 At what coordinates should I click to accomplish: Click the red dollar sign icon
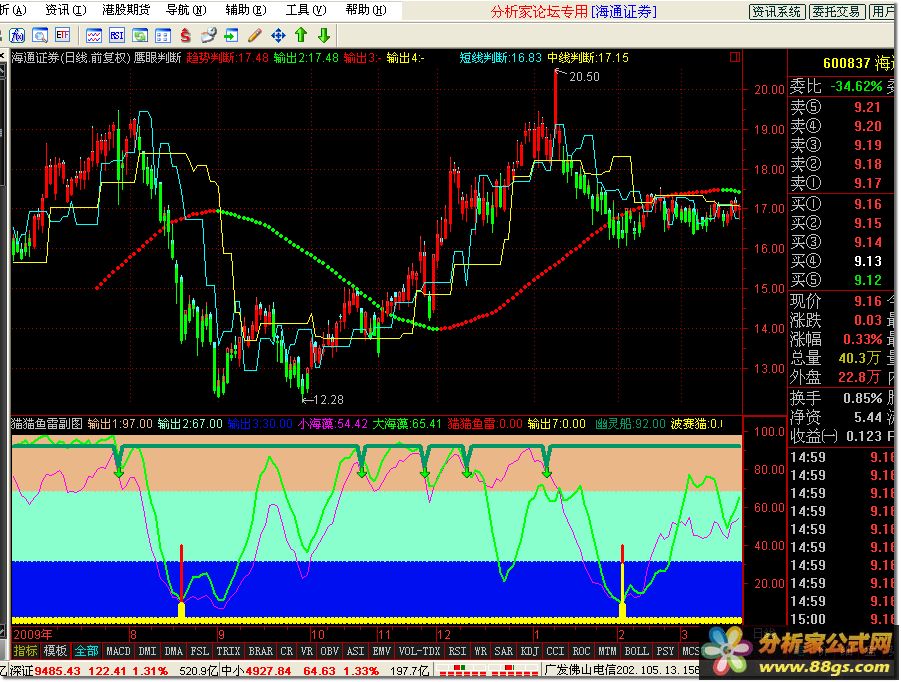[x=185, y=36]
